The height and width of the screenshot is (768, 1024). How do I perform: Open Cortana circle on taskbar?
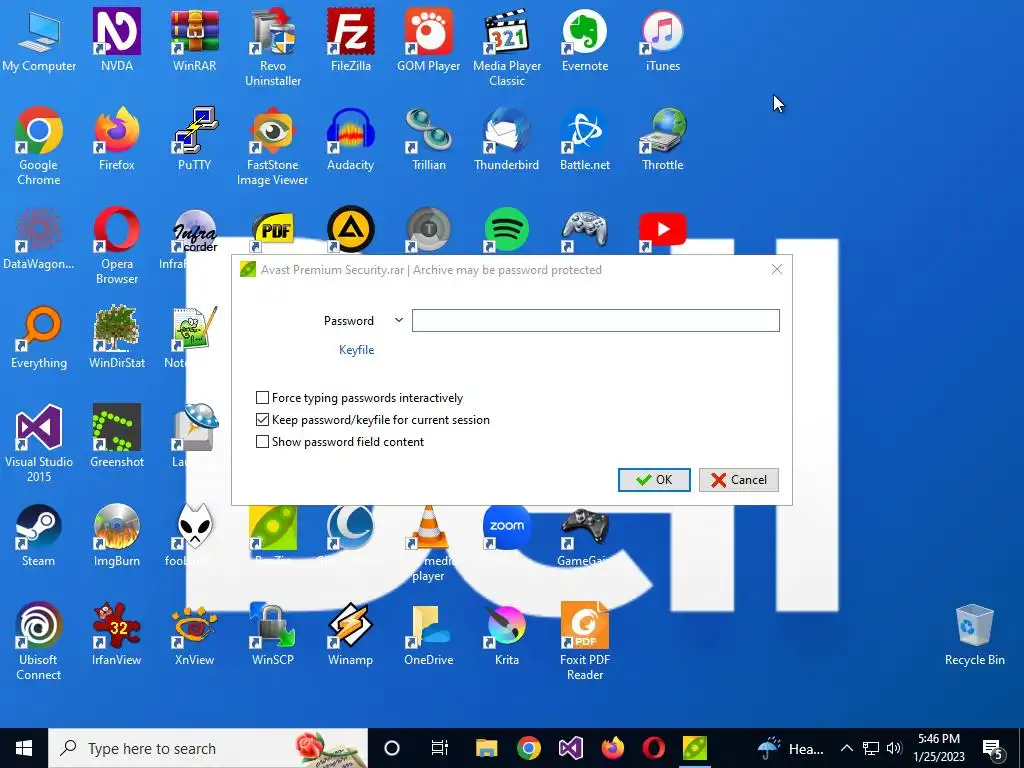(x=391, y=748)
